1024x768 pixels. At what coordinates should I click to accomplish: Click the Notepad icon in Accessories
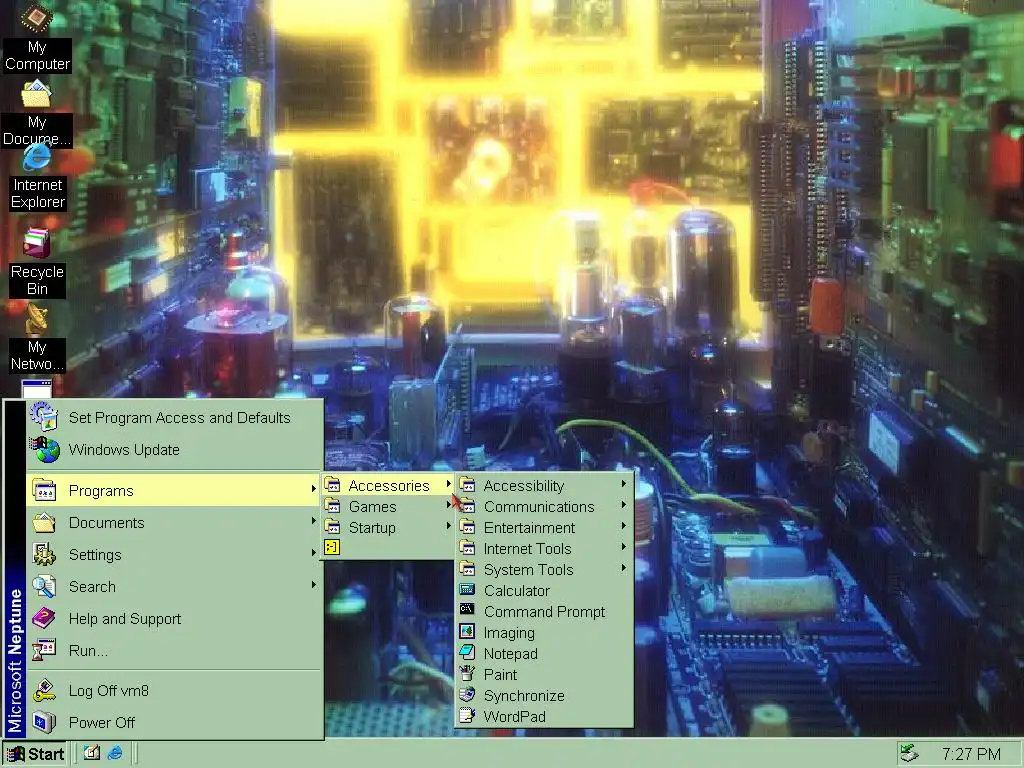[x=467, y=653]
